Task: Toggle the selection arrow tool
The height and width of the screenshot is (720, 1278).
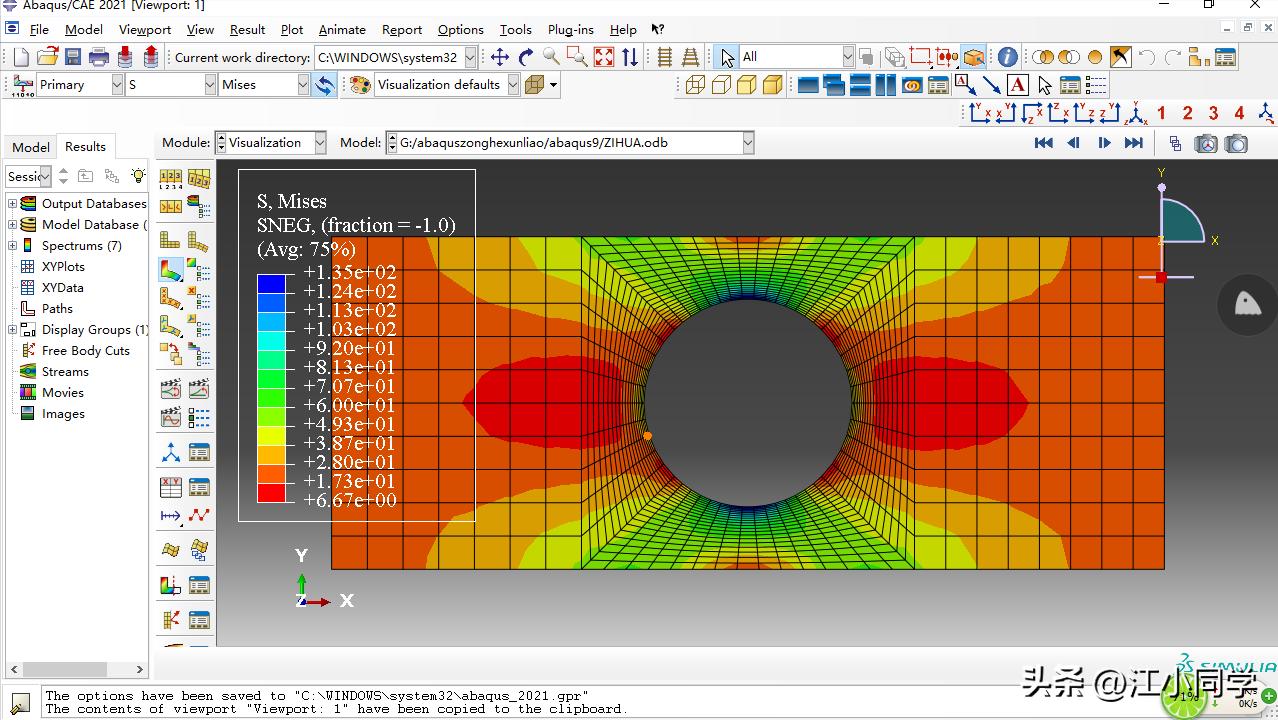Action: pyautogui.click(x=727, y=57)
